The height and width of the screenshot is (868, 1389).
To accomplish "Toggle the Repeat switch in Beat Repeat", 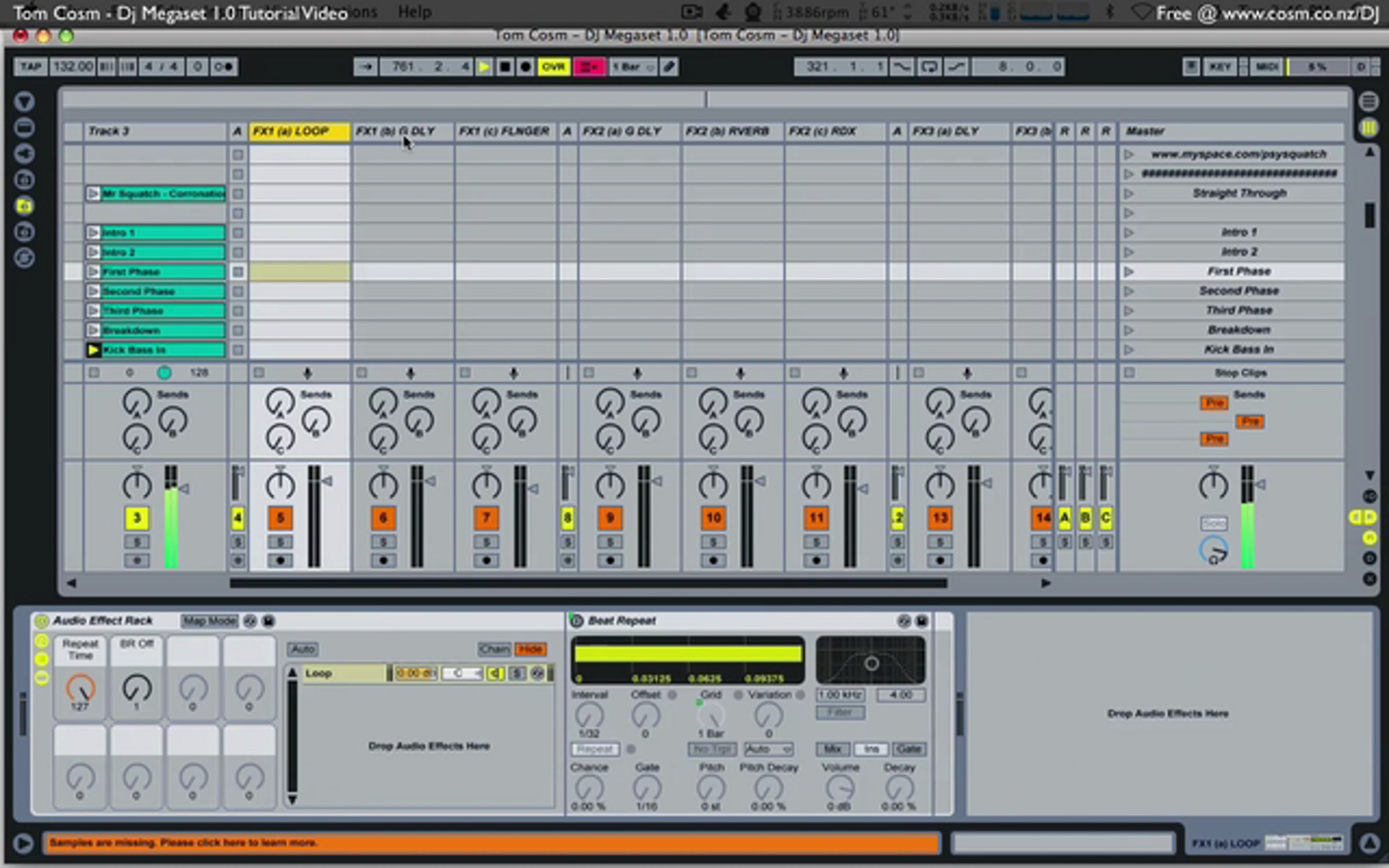I will coord(594,749).
